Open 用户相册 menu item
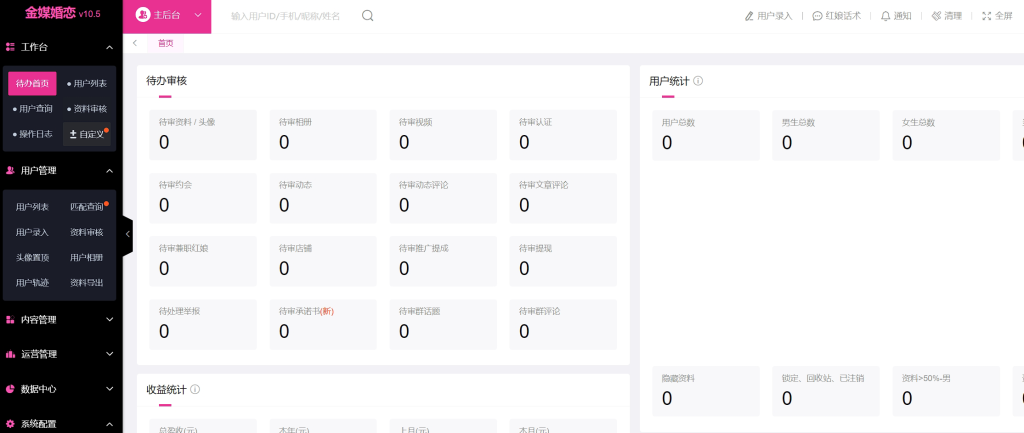 (x=87, y=257)
